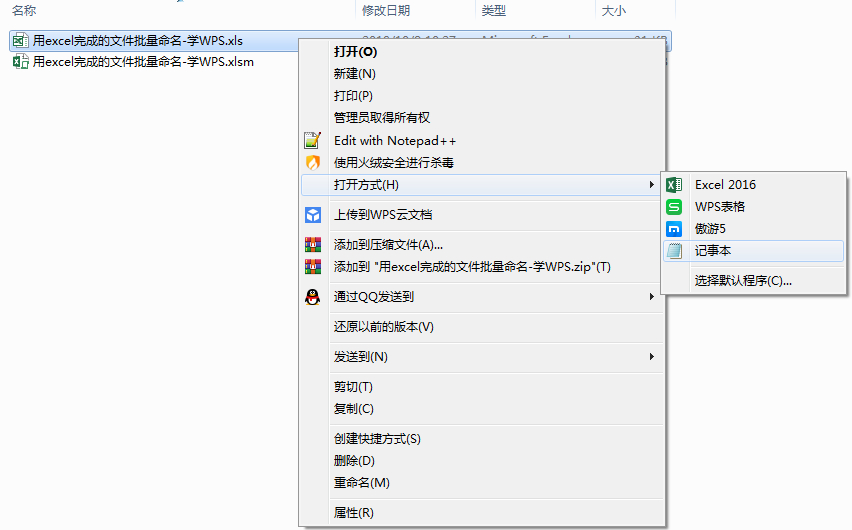Click archive icon beside 添加到压缩文件(A)
Screen dimensions: 852x530
[312, 245]
